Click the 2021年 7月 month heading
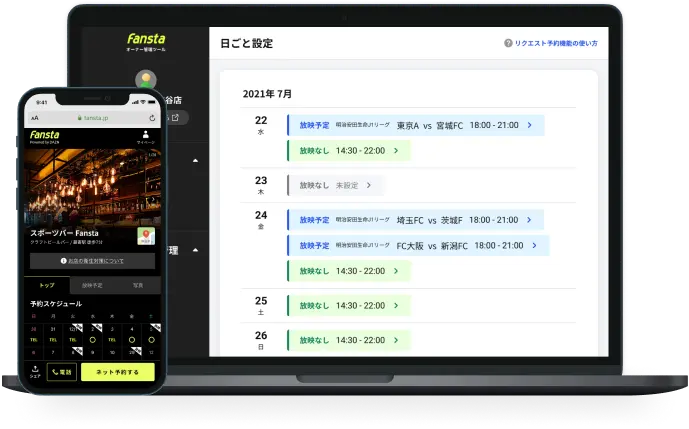Image resolution: width=689 pixels, height=429 pixels. pyautogui.click(x=267, y=94)
